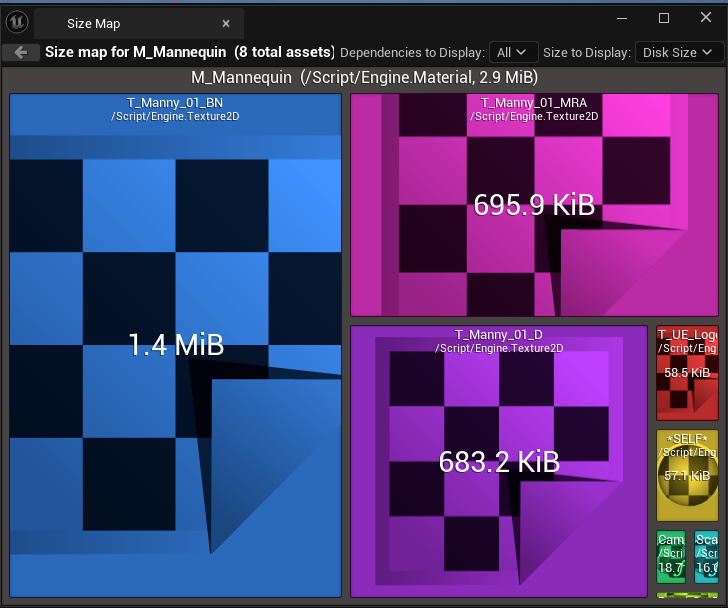Maximize the Size Map window
The image size is (728, 608).
click(663, 18)
